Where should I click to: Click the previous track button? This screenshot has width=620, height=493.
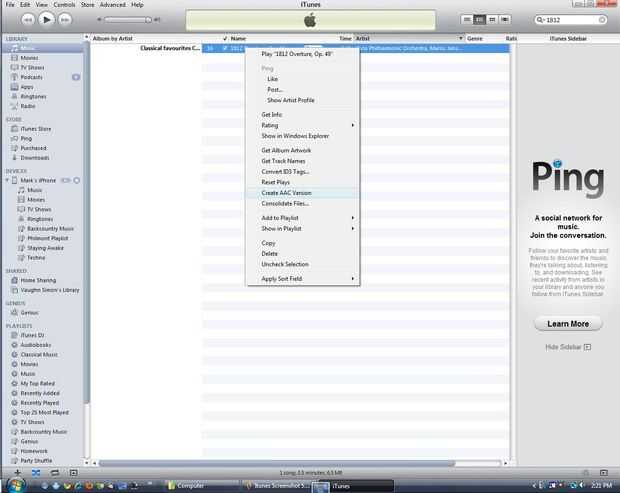(x=27, y=19)
